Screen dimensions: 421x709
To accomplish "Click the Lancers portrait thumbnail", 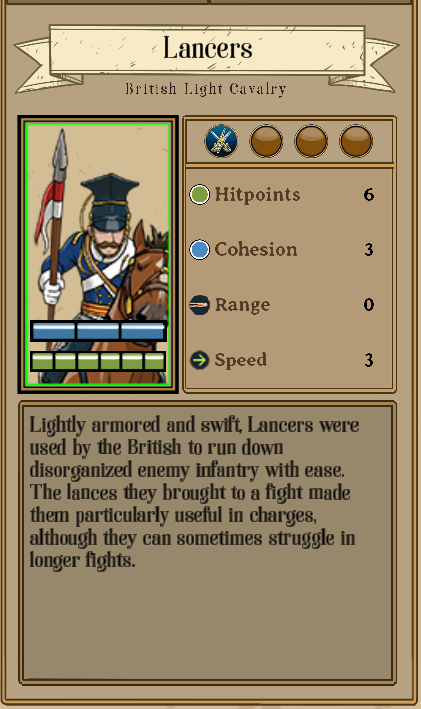I will tap(98, 255).
